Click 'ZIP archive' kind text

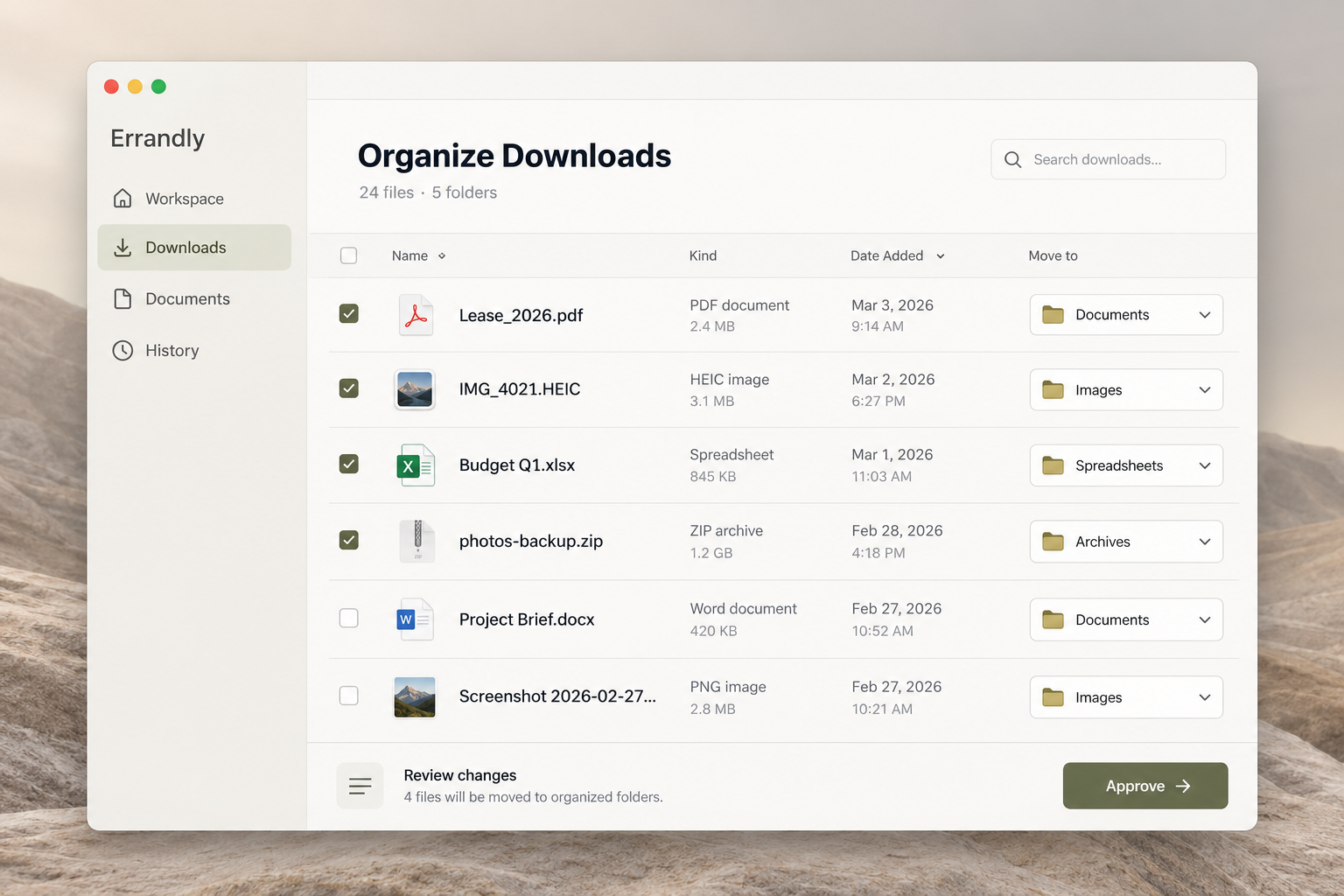click(x=726, y=531)
